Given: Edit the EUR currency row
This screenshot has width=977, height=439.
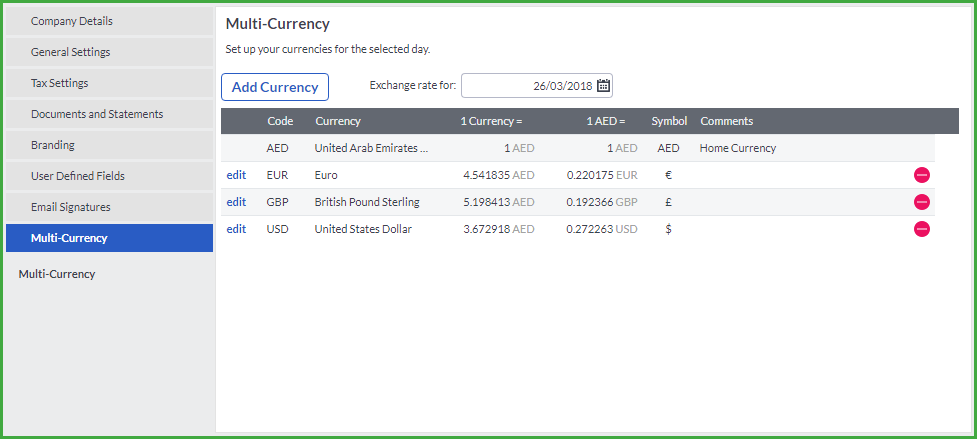Looking at the screenshot, I should coord(236,176).
